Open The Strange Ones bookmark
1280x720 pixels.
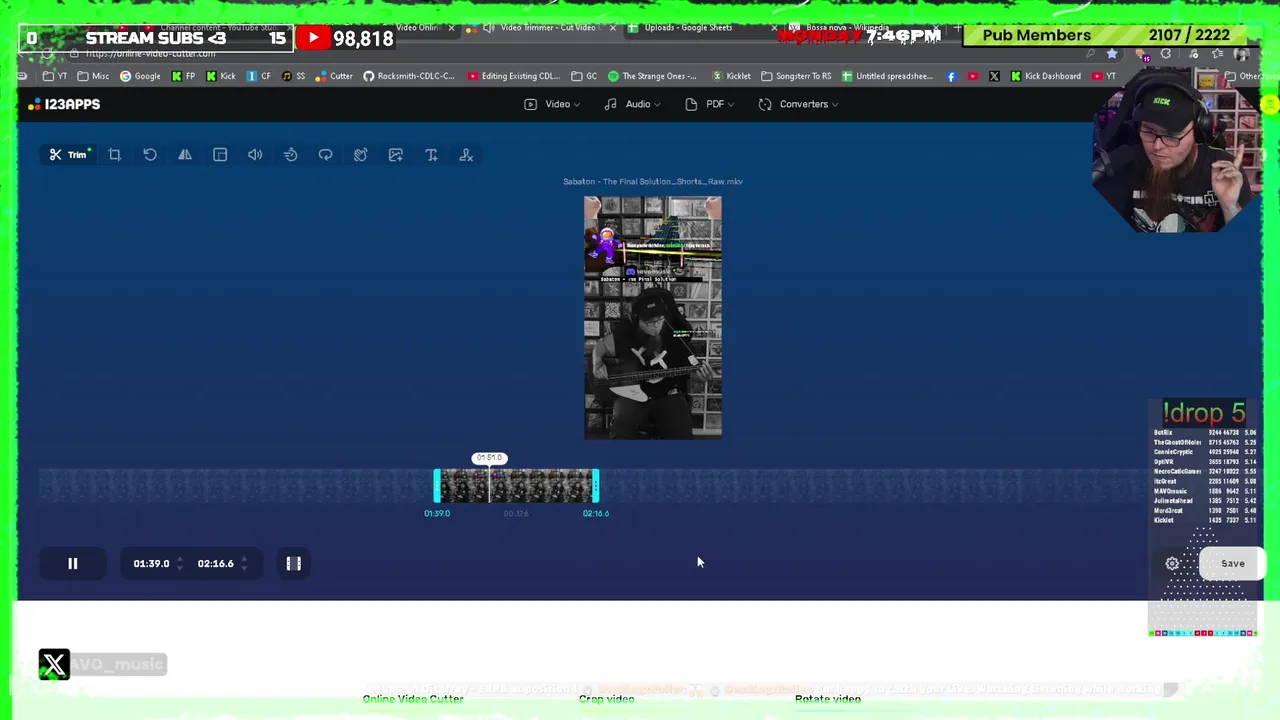click(x=652, y=76)
